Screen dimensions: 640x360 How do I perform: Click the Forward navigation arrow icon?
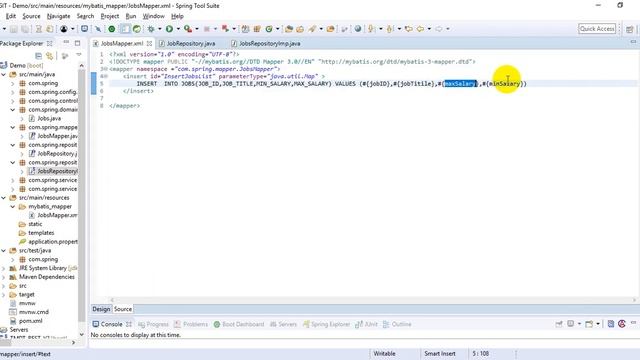[x=439, y=29]
